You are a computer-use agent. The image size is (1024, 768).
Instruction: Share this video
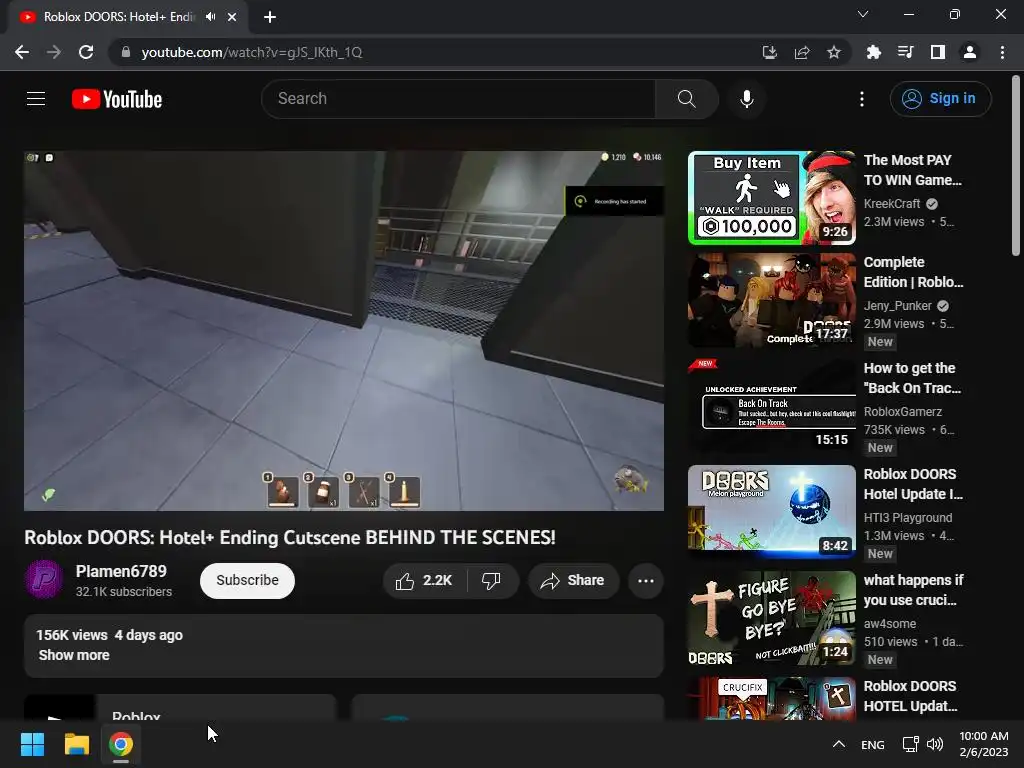point(573,581)
